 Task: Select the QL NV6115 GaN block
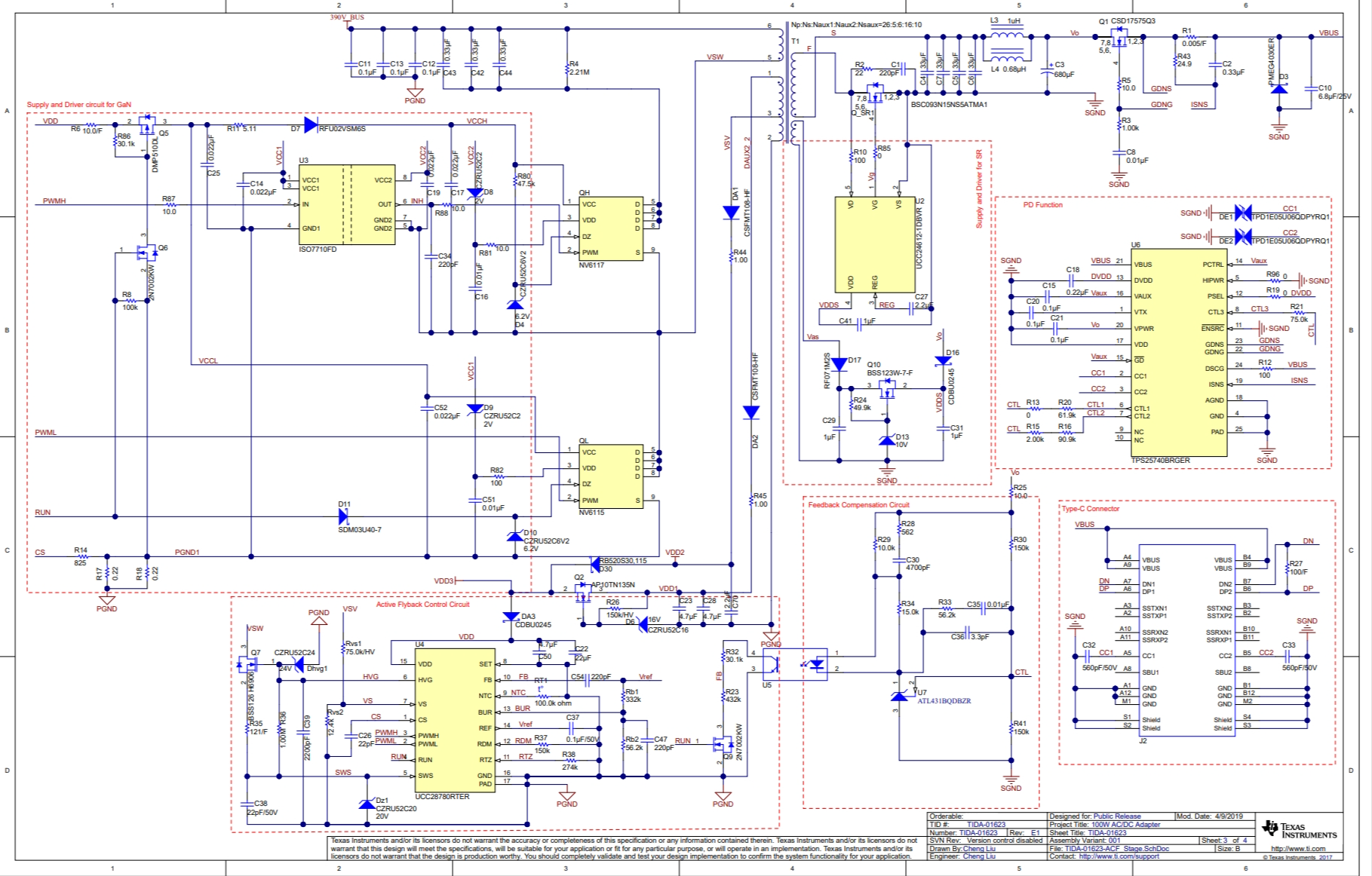point(611,476)
